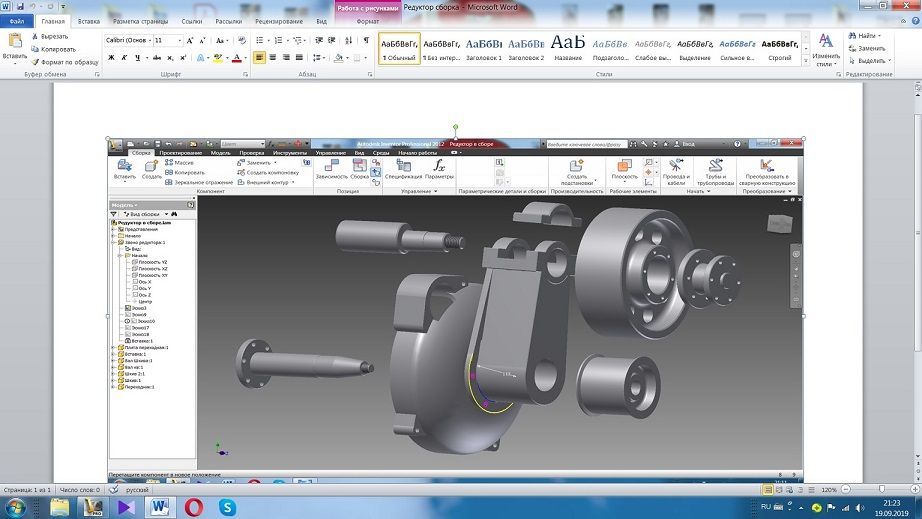
Task: Open Opera browser from the taskbar
Action: 192,507
